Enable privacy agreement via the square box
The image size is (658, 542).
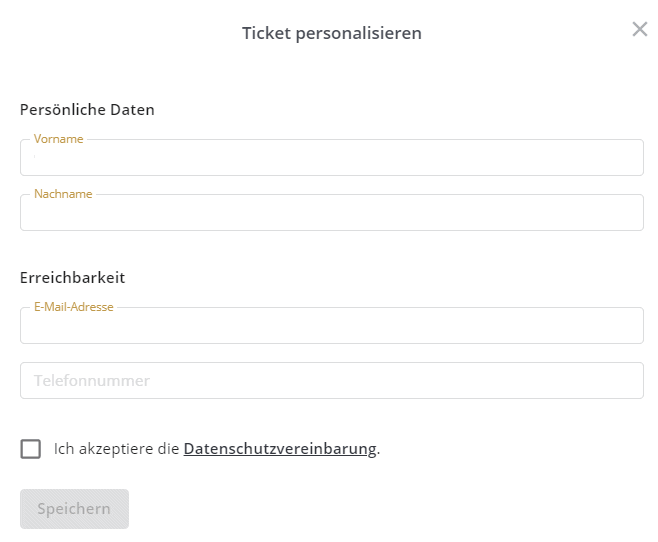pyautogui.click(x=31, y=449)
